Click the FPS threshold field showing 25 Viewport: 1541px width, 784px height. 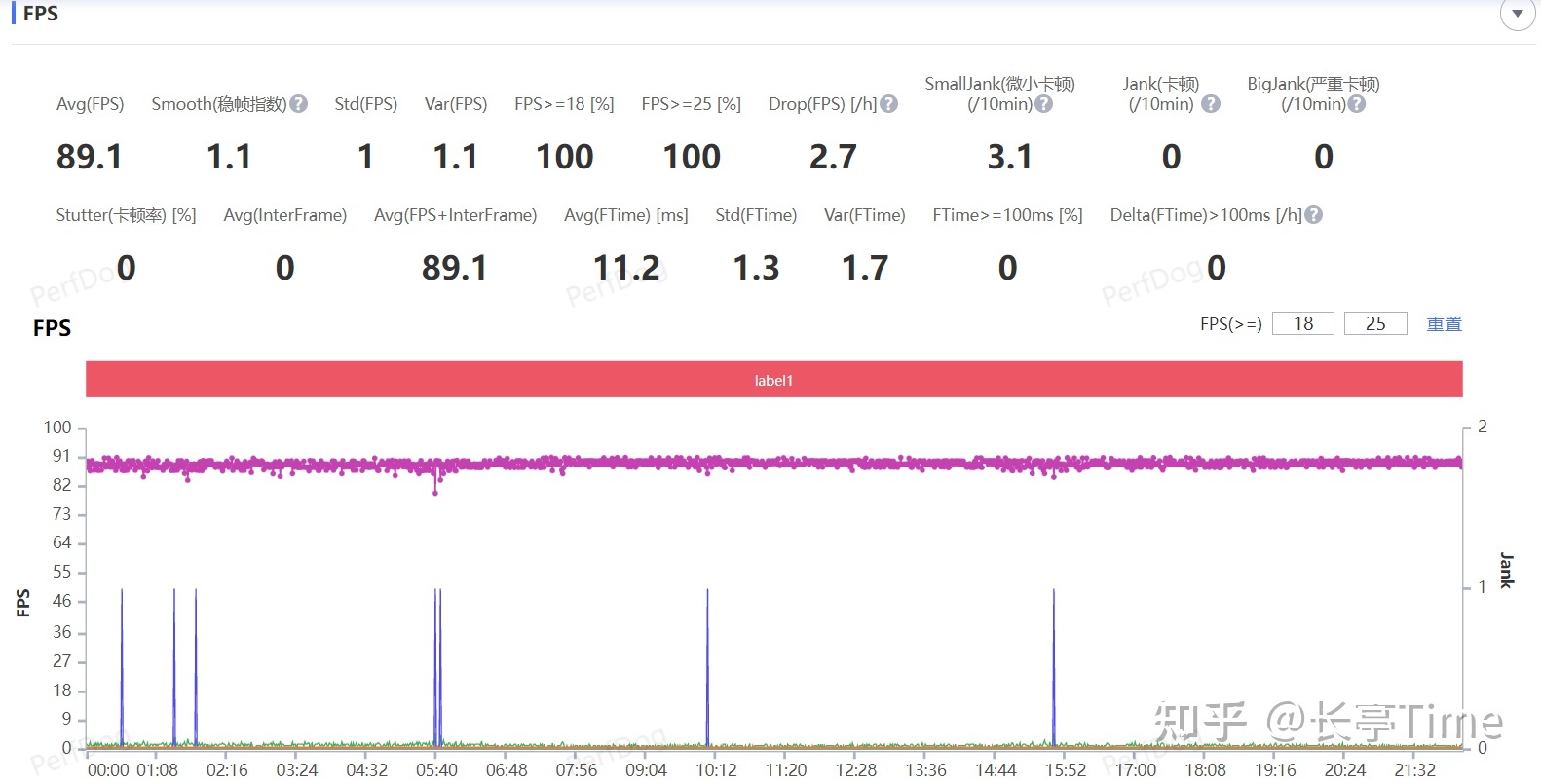tap(1374, 323)
